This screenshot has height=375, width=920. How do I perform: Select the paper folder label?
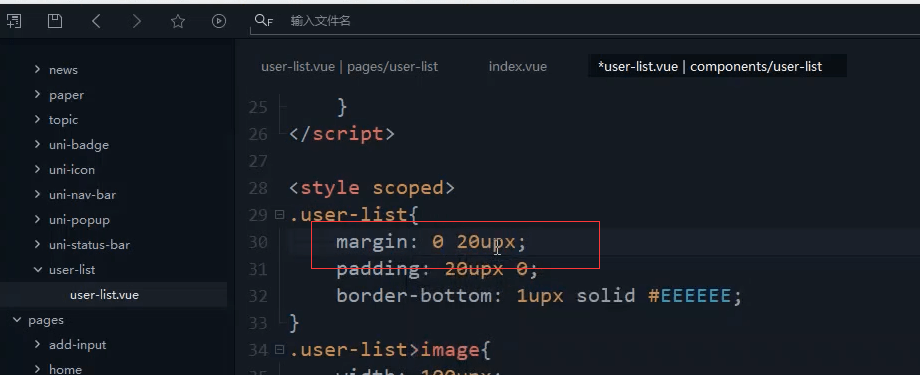tap(66, 95)
